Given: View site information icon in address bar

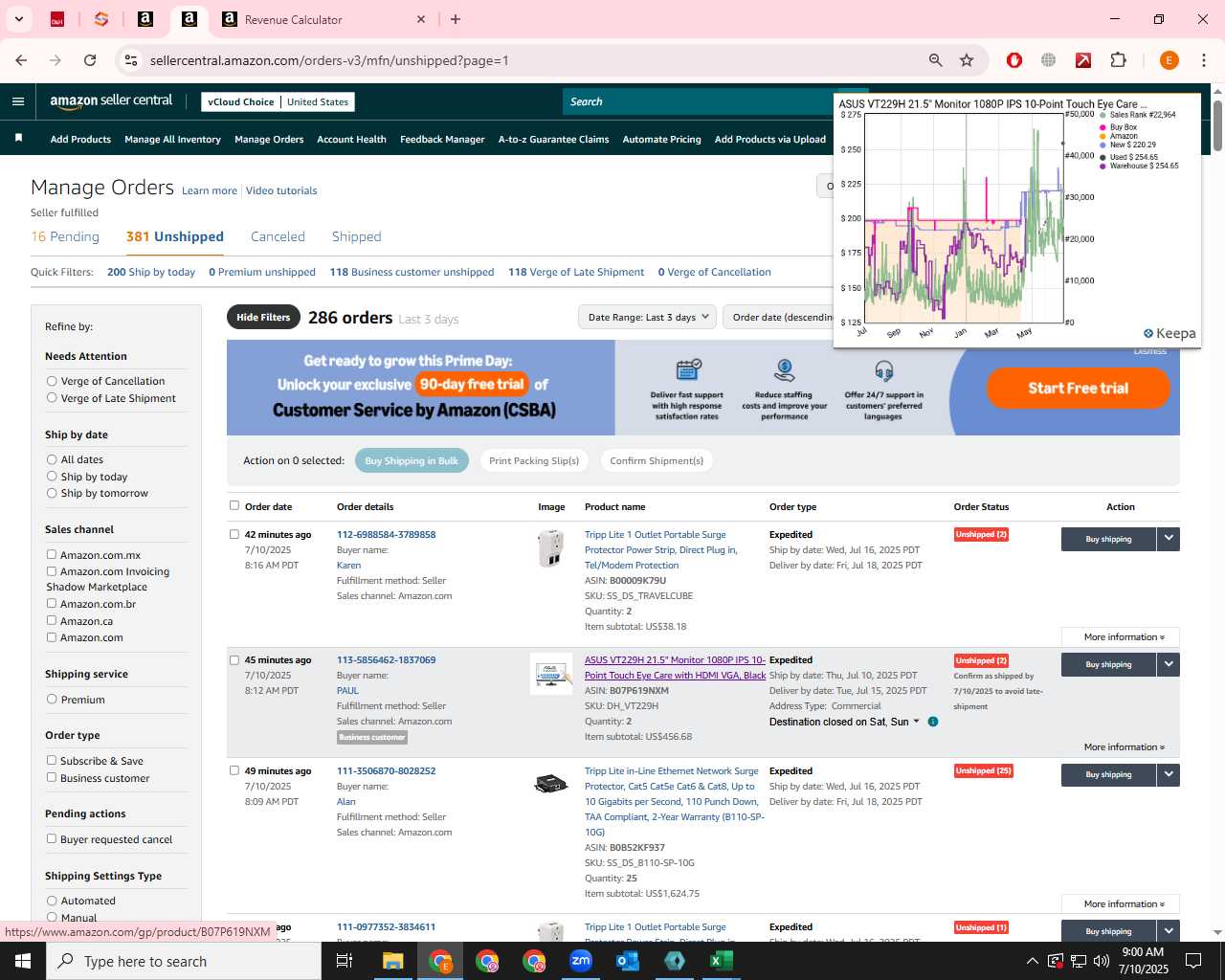Looking at the screenshot, I should [131, 60].
